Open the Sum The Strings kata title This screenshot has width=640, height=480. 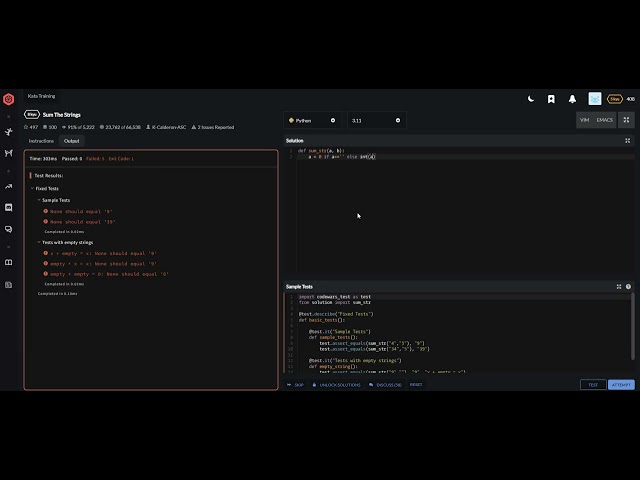pyautogui.click(x=62, y=115)
